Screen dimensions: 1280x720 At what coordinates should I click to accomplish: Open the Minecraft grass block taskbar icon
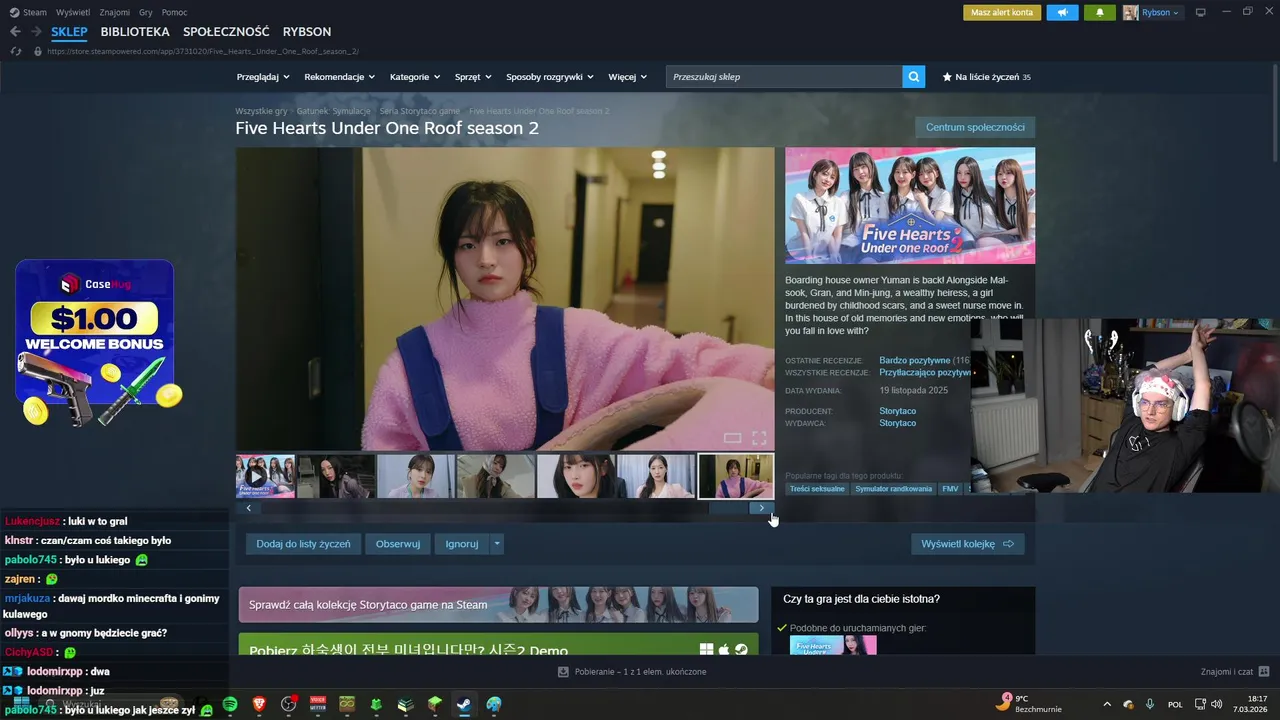(x=435, y=704)
